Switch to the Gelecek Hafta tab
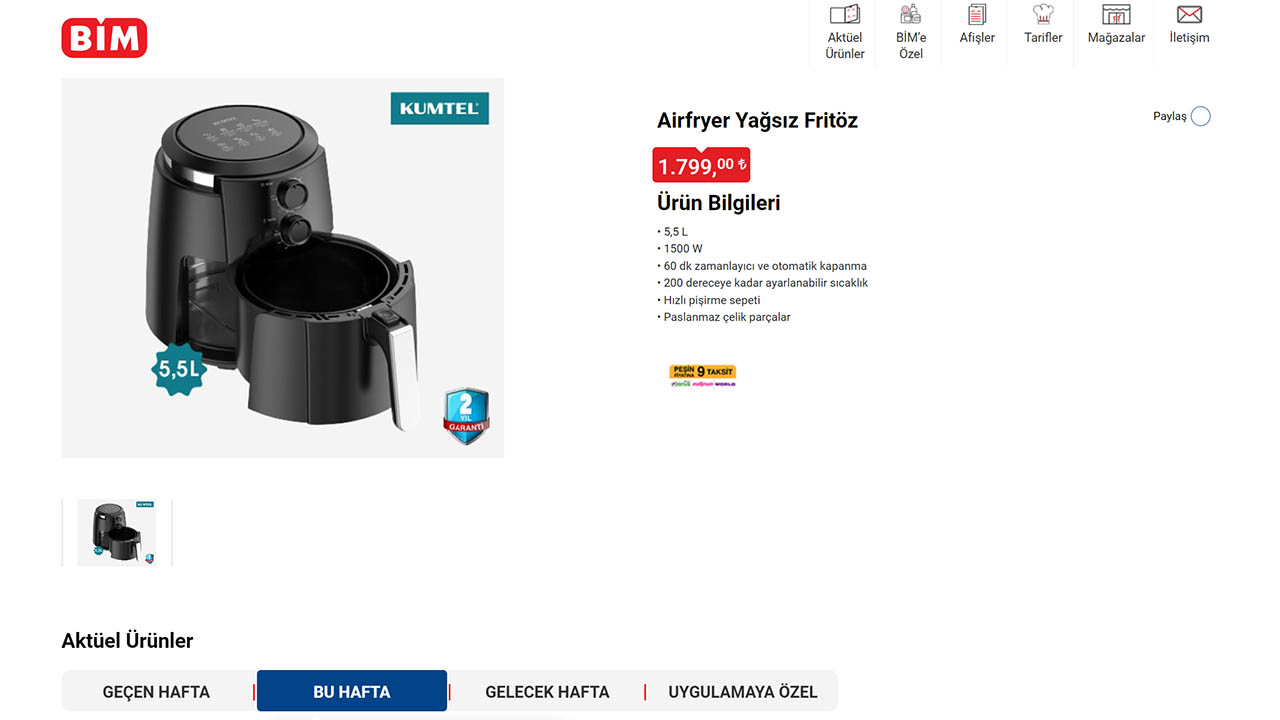Screen dimensions: 1280x720 (547, 692)
